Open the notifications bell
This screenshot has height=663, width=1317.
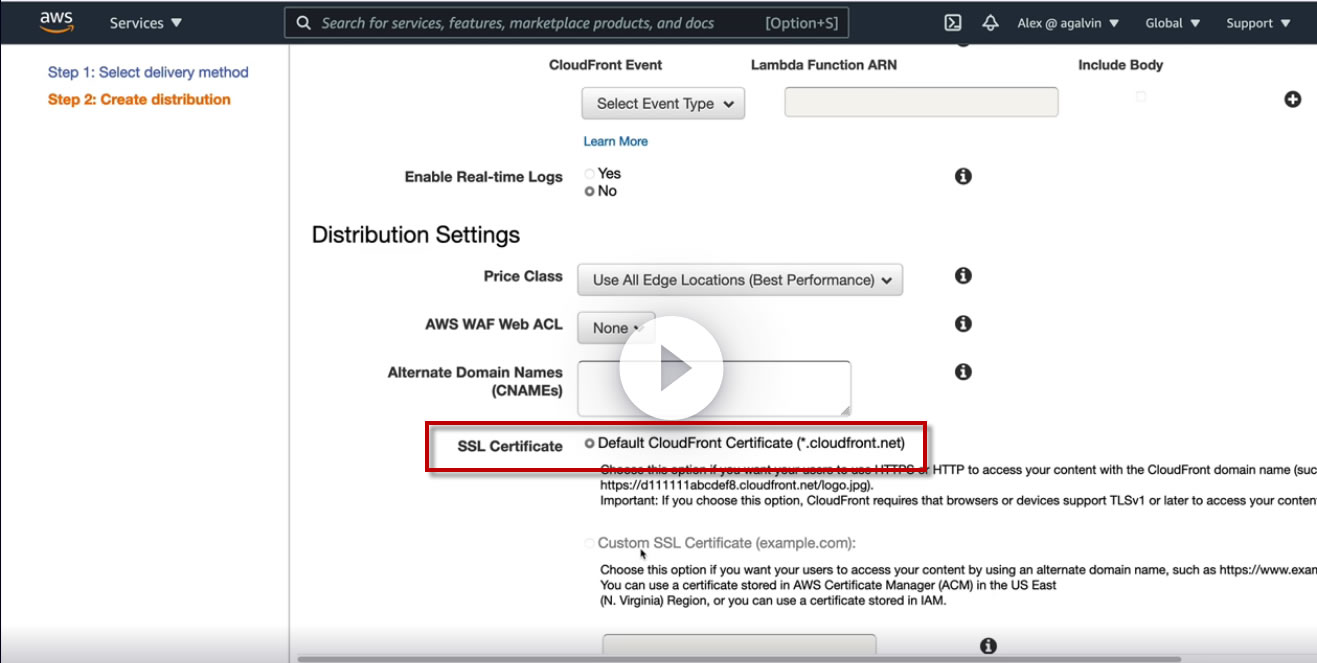coord(990,23)
